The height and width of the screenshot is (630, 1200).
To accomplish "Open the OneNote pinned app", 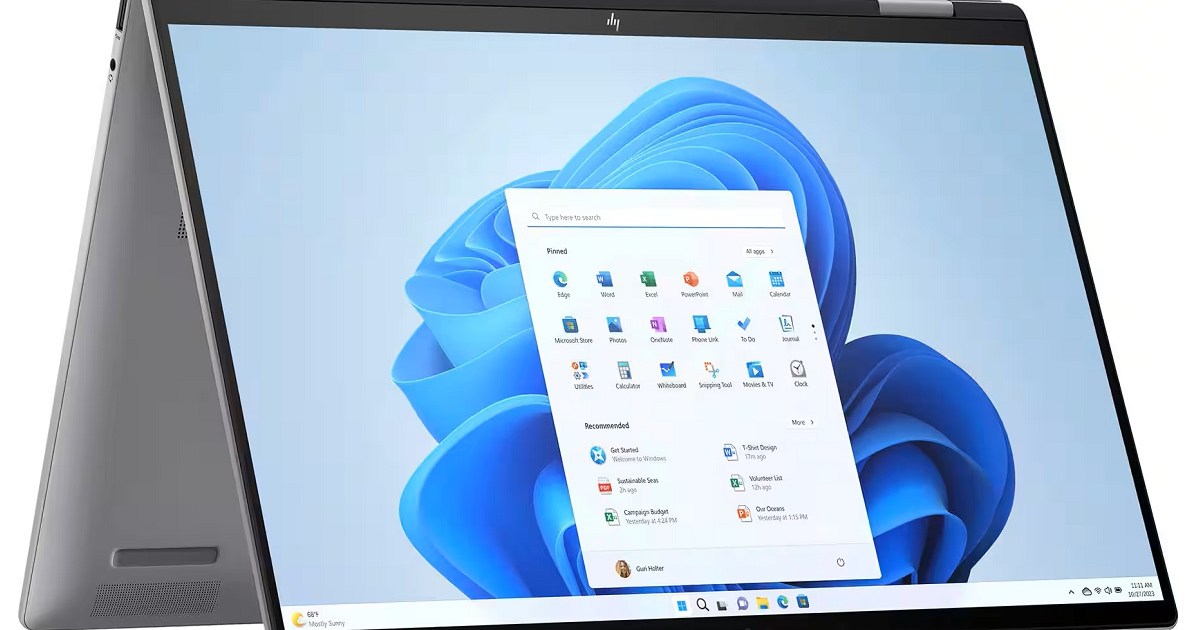I will [x=659, y=326].
